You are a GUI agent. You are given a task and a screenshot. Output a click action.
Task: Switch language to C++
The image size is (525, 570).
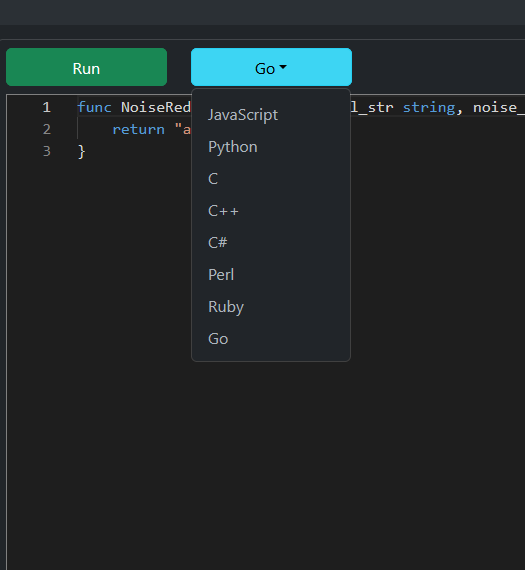(x=271, y=211)
